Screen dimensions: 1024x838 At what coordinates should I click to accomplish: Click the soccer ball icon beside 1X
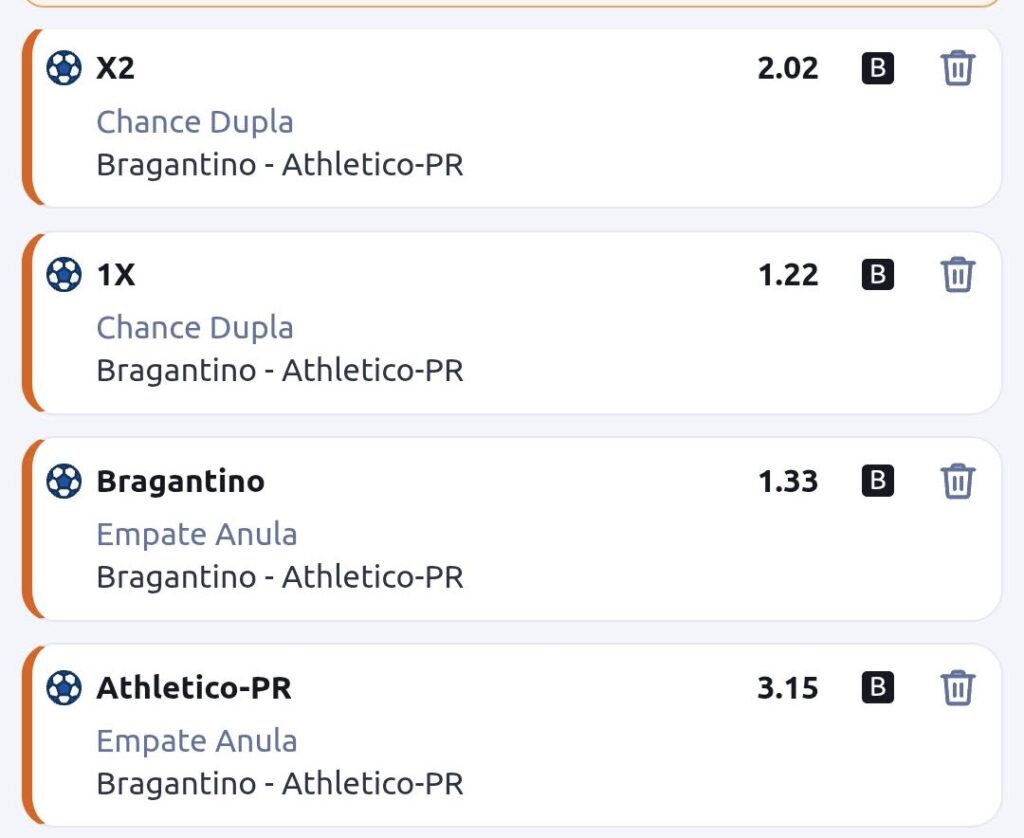(x=64, y=274)
